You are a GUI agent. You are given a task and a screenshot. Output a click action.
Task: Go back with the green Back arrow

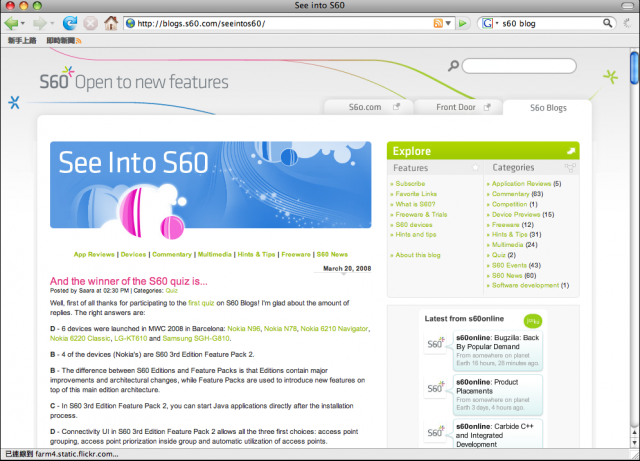click(11, 23)
